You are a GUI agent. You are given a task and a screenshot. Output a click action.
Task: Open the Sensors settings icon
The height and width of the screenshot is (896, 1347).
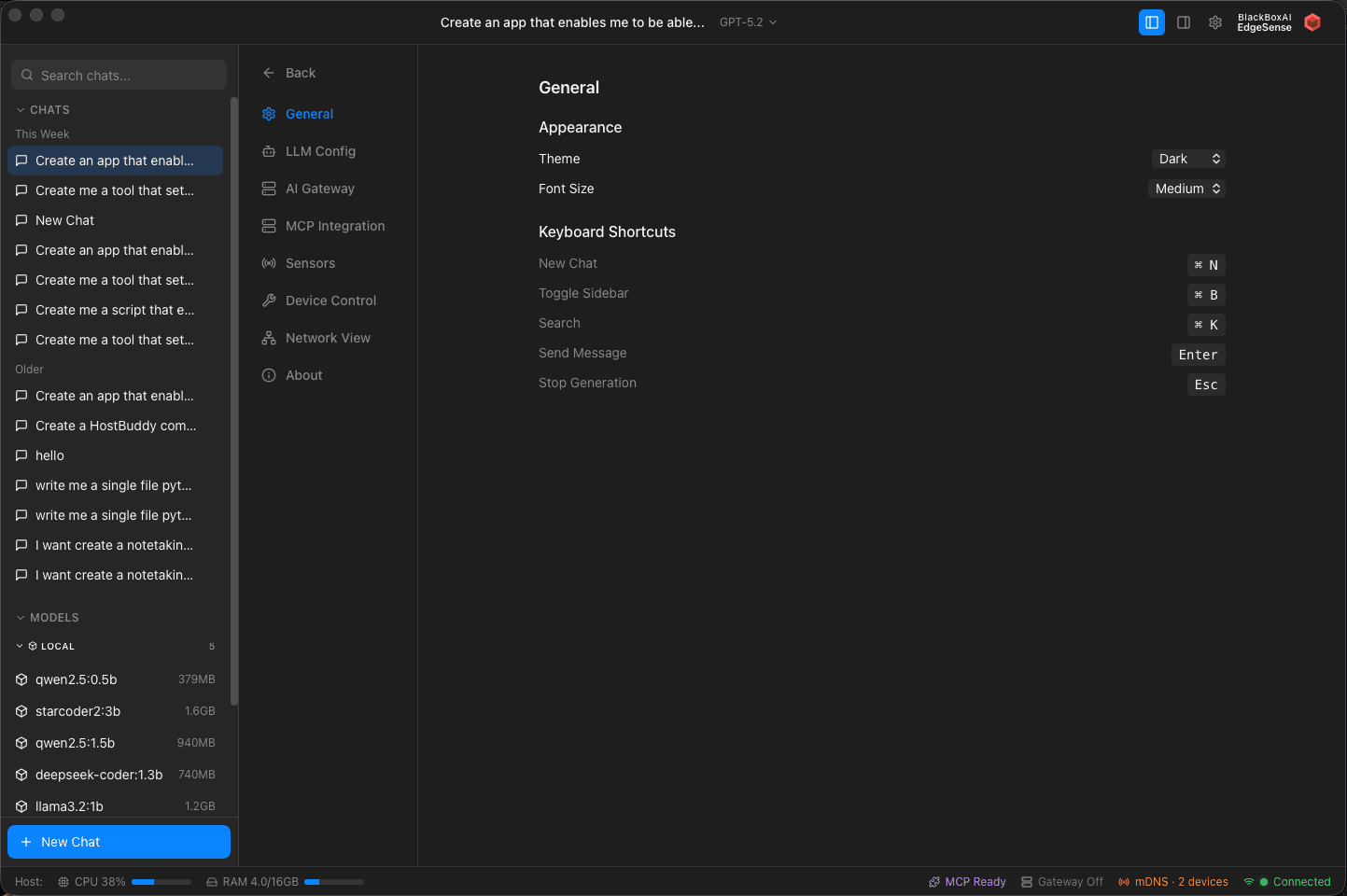click(269, 263)
